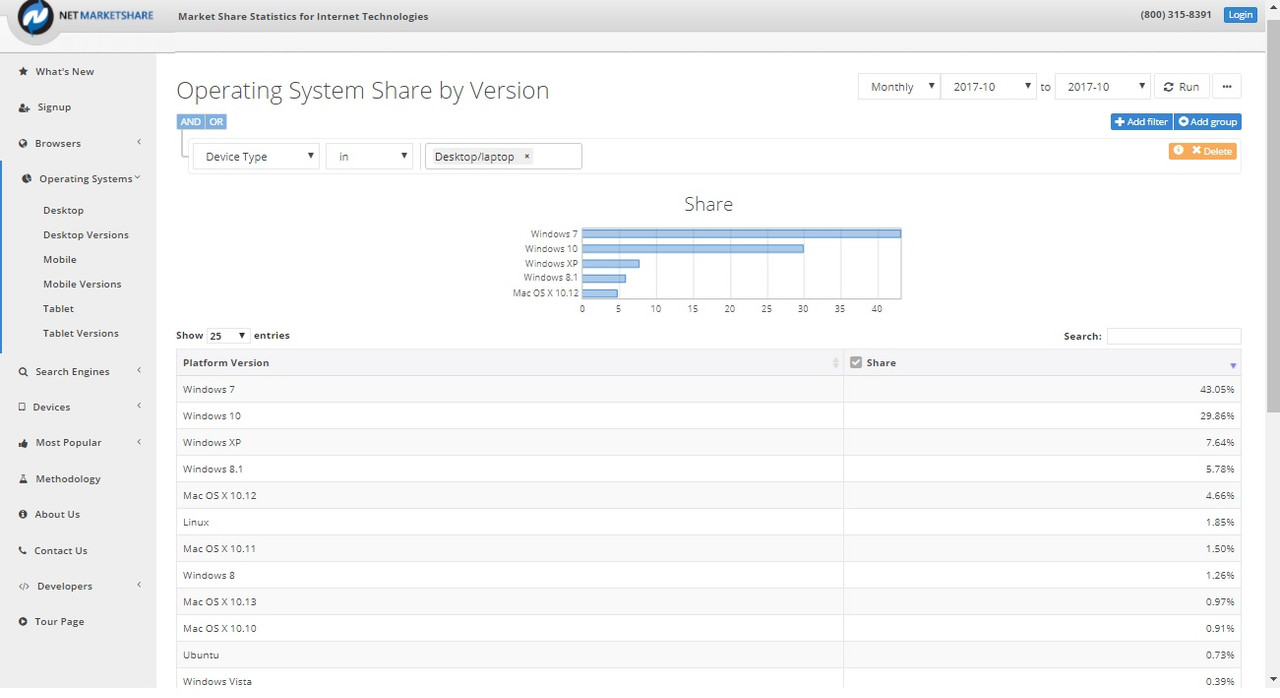This screenshot has height=698, width=1280.
Task: Click the thumbs-up icon beside Most Popular
Action: tap(24, 443)
